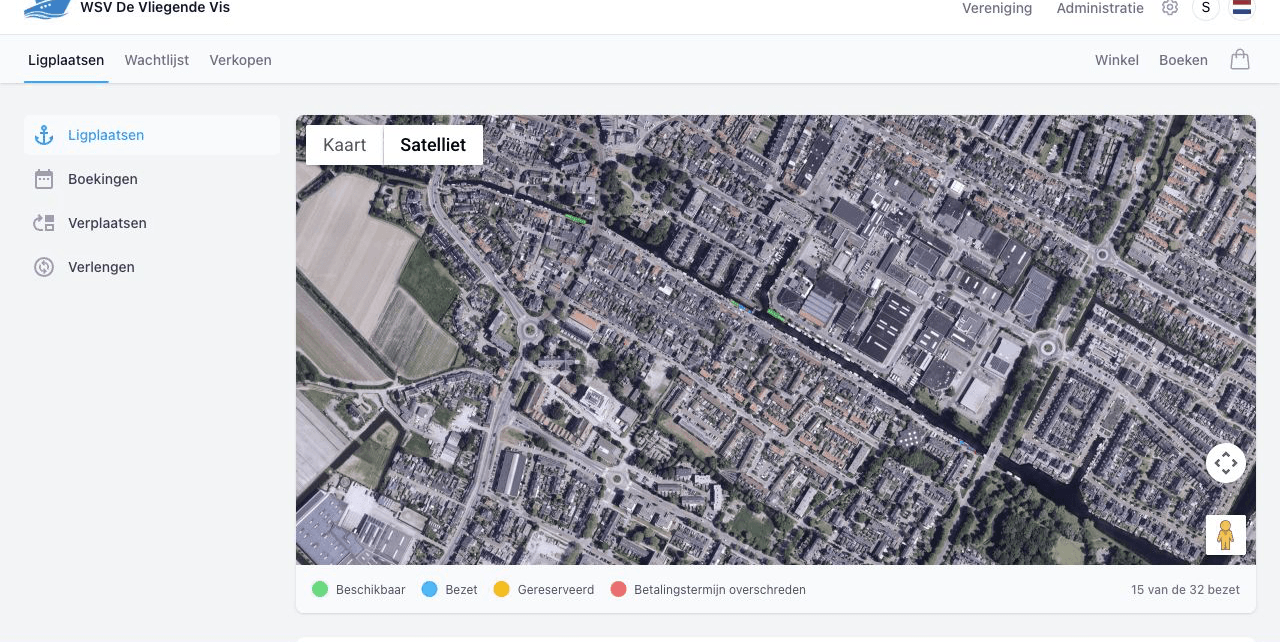Open the Vereniging menu
The height and width of the screenshot is (642, 1280).
997,8
